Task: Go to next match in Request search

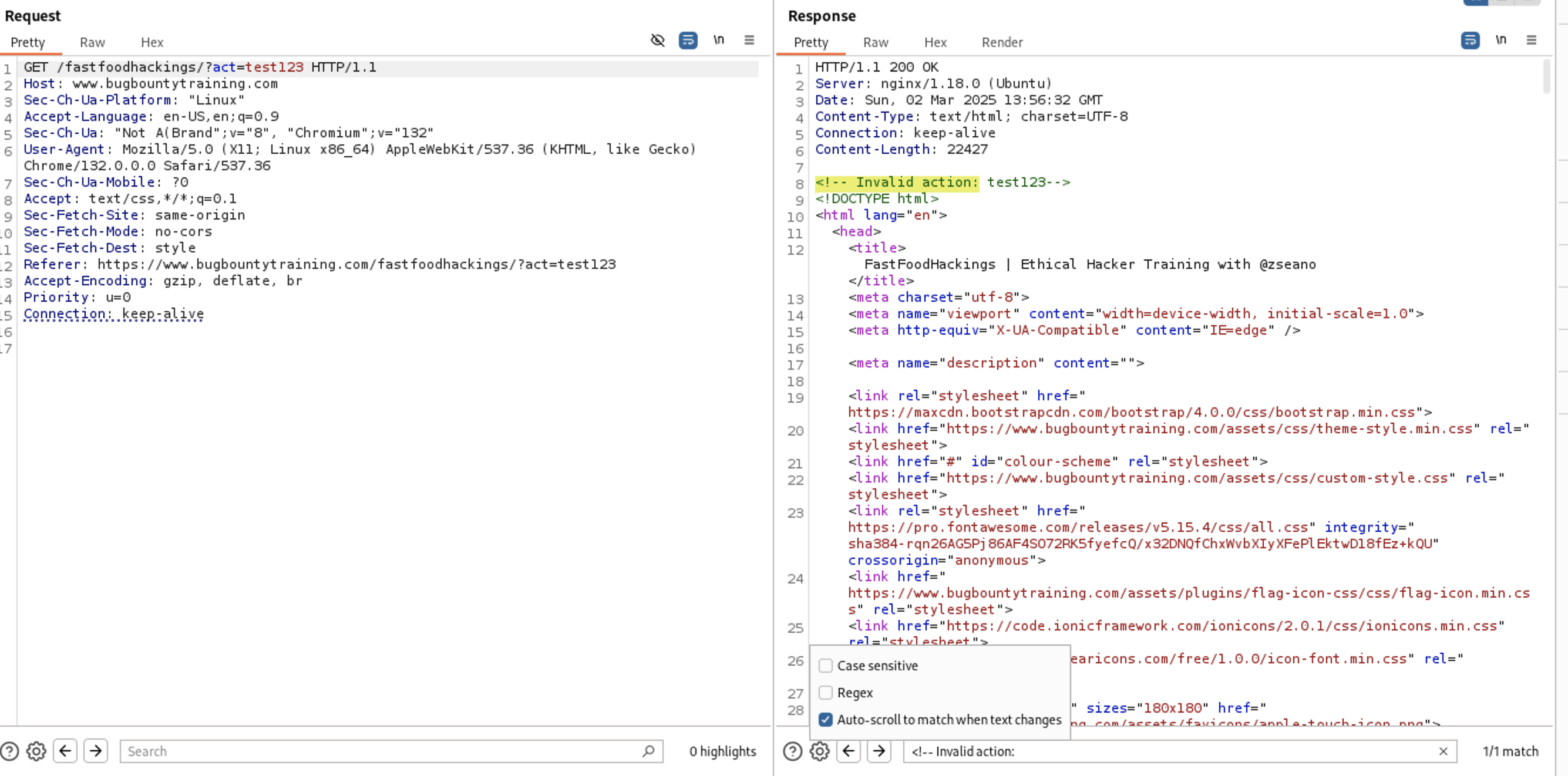Action: 96,750
